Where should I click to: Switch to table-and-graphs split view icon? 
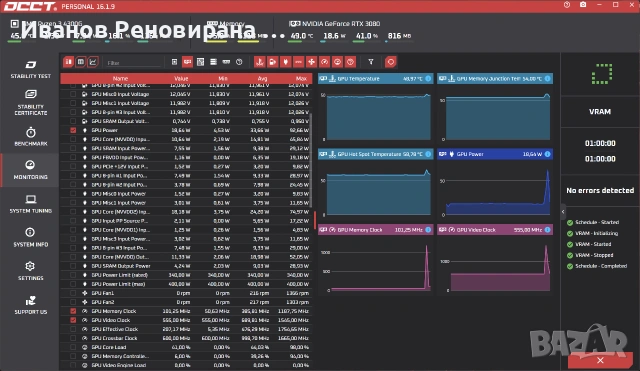coord(68,62)
